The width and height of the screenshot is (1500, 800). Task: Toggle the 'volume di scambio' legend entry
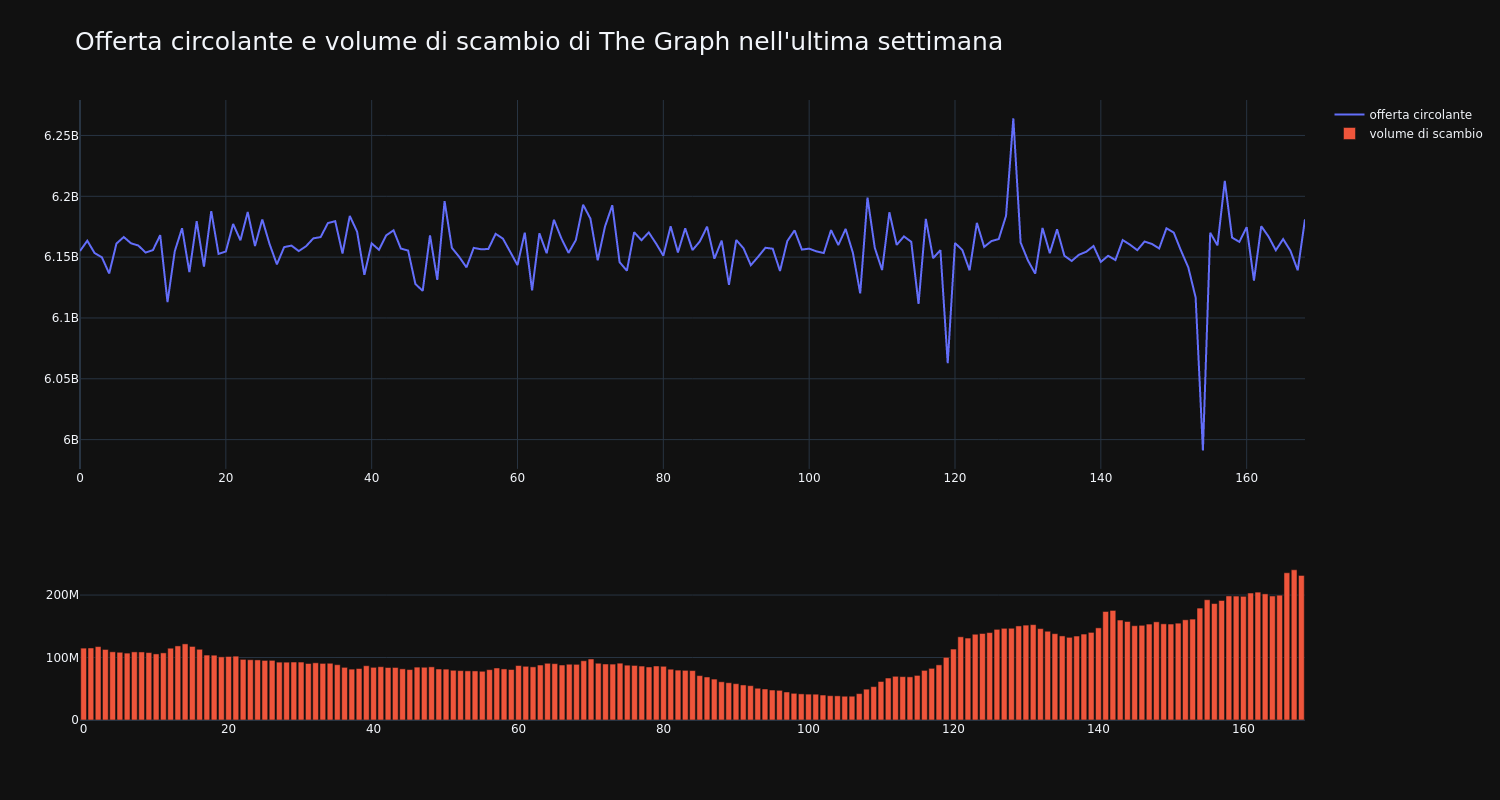click(x=1408, y=134)
